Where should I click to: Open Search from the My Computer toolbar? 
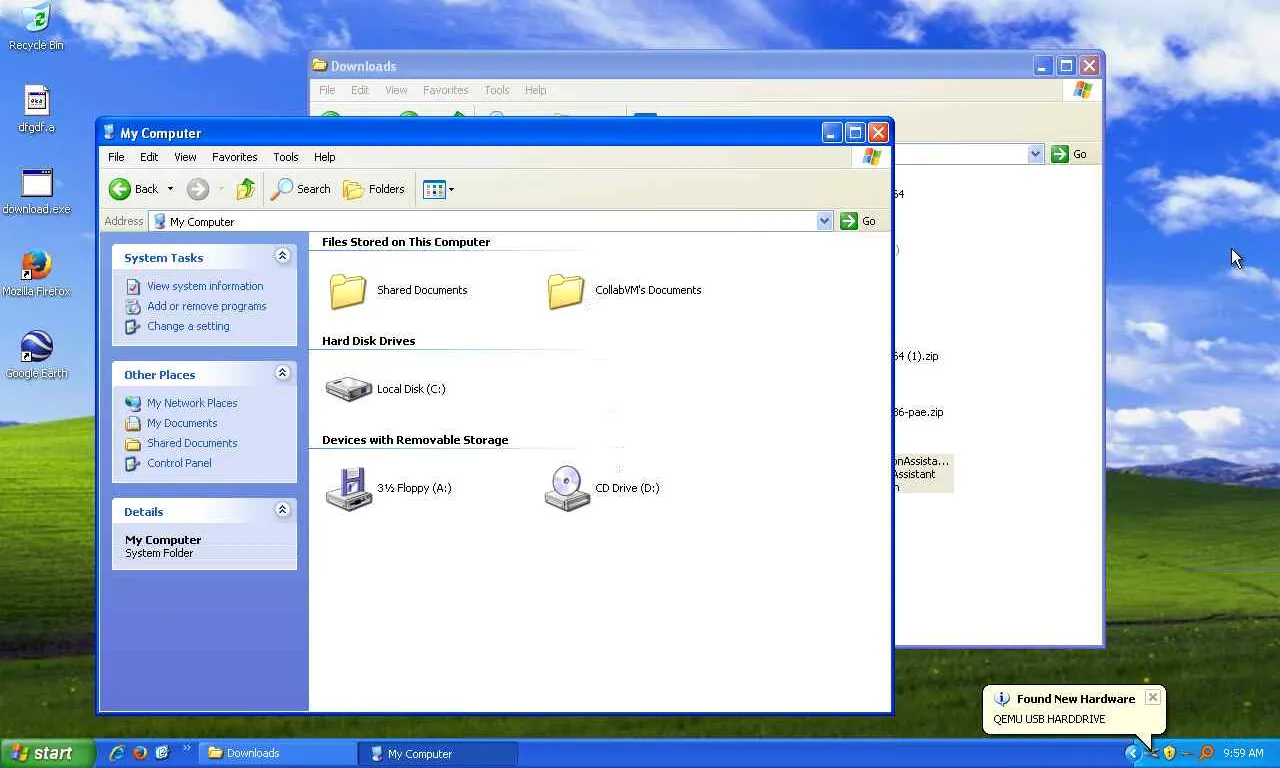301,189
